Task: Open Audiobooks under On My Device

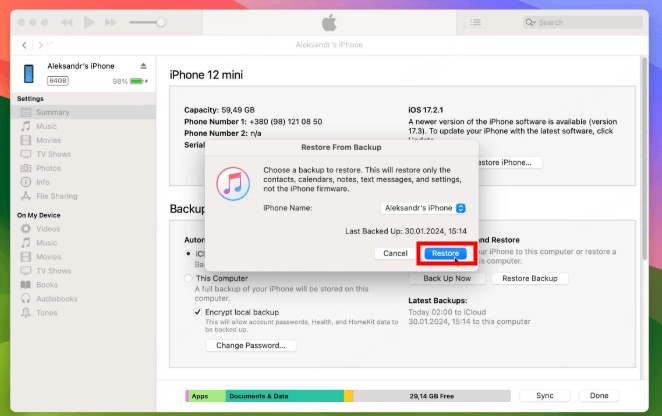Action: 83,299
